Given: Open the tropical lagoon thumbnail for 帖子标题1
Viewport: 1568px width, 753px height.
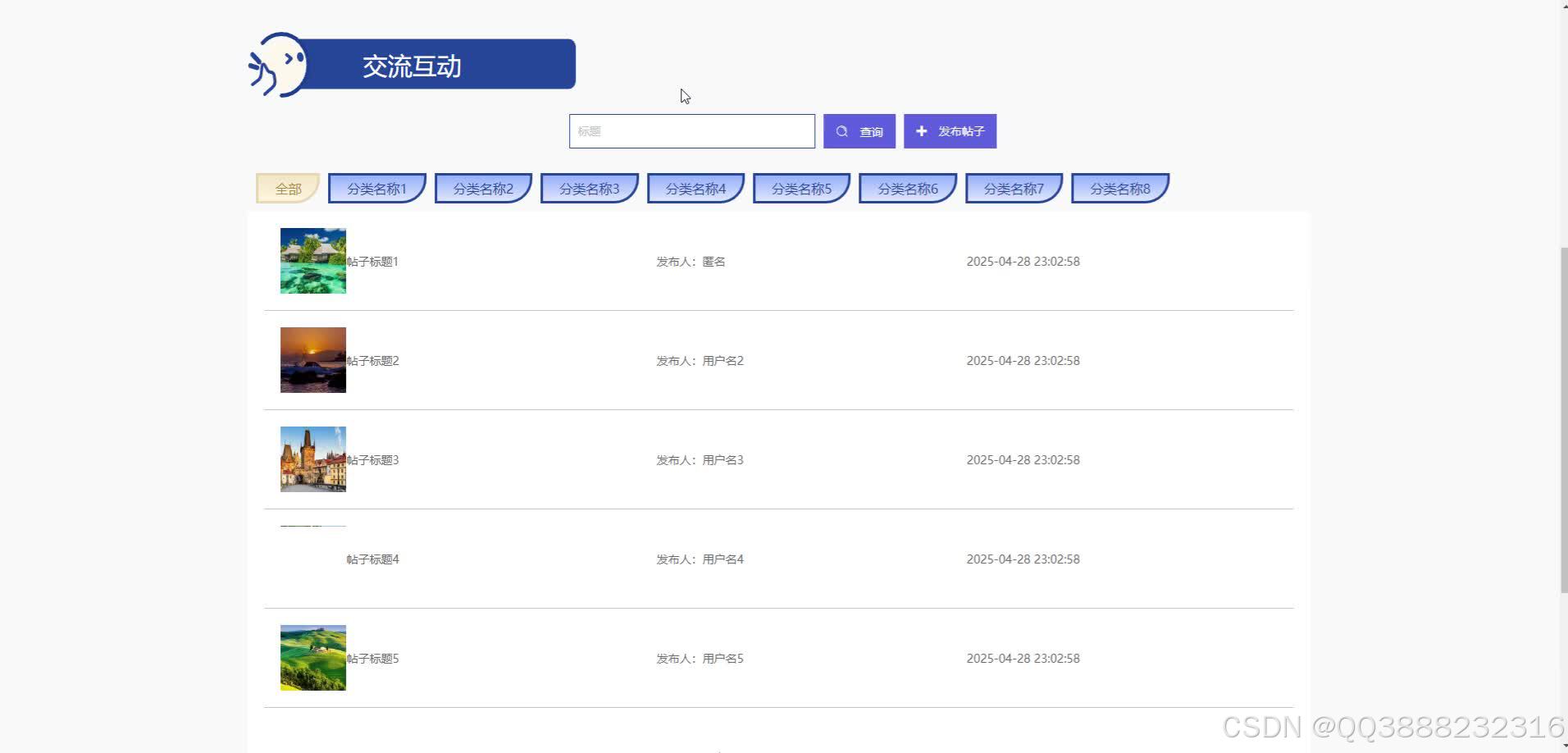Looking at the screenshot, I should [x=313, y=261].
